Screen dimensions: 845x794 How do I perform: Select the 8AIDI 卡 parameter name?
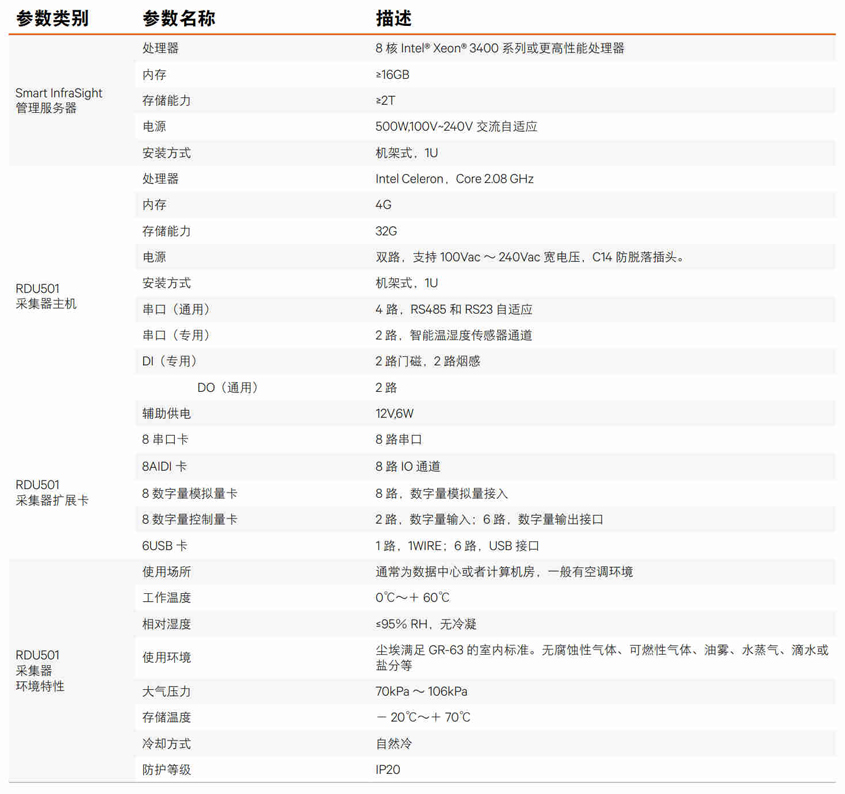[164, 467]
